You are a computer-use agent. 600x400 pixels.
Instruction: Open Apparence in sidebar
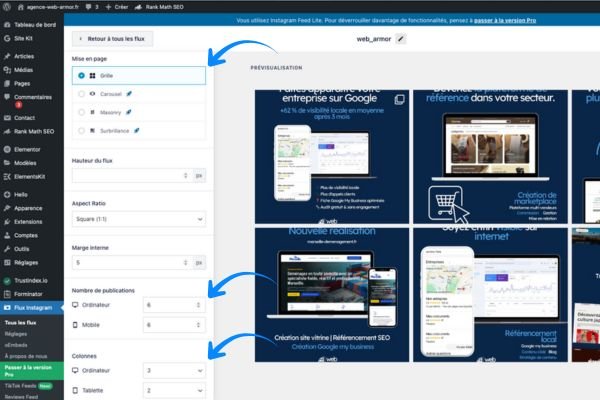[31, 208]
